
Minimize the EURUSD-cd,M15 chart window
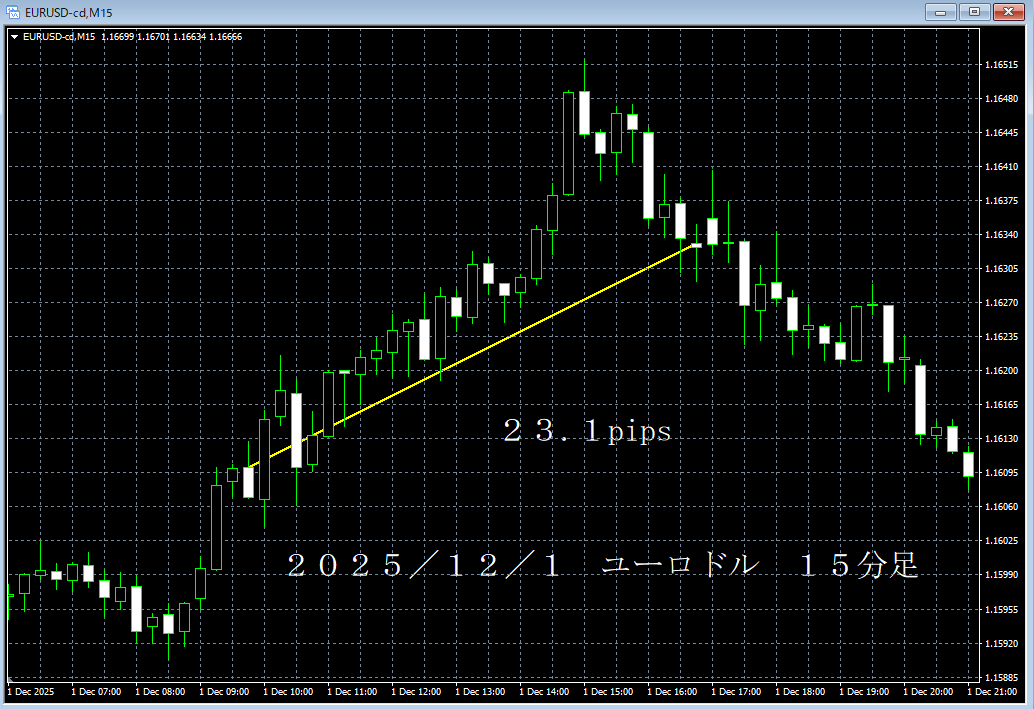(x=940, y=12)
